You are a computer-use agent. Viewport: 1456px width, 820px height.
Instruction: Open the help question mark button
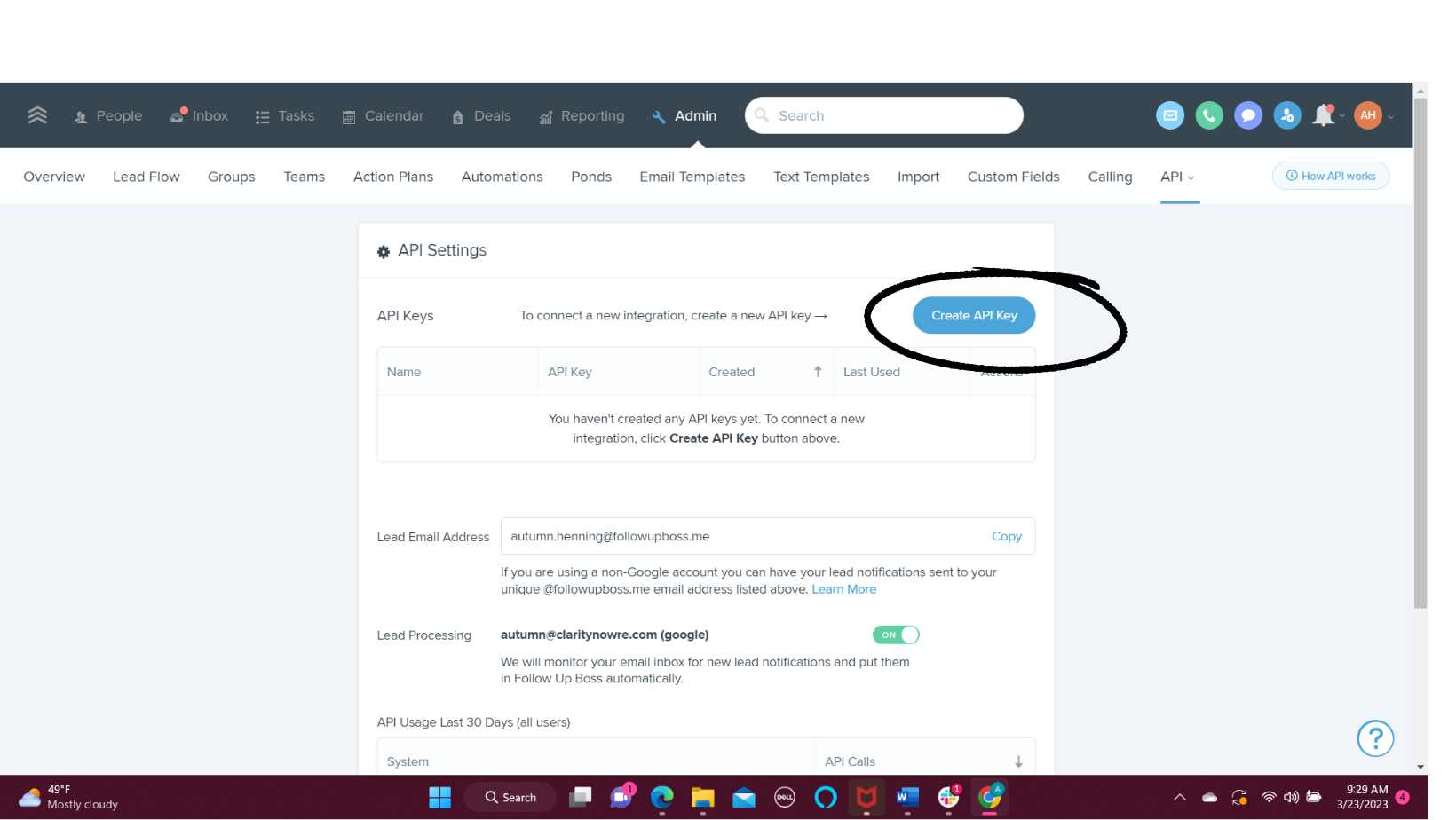[1375, 738]
